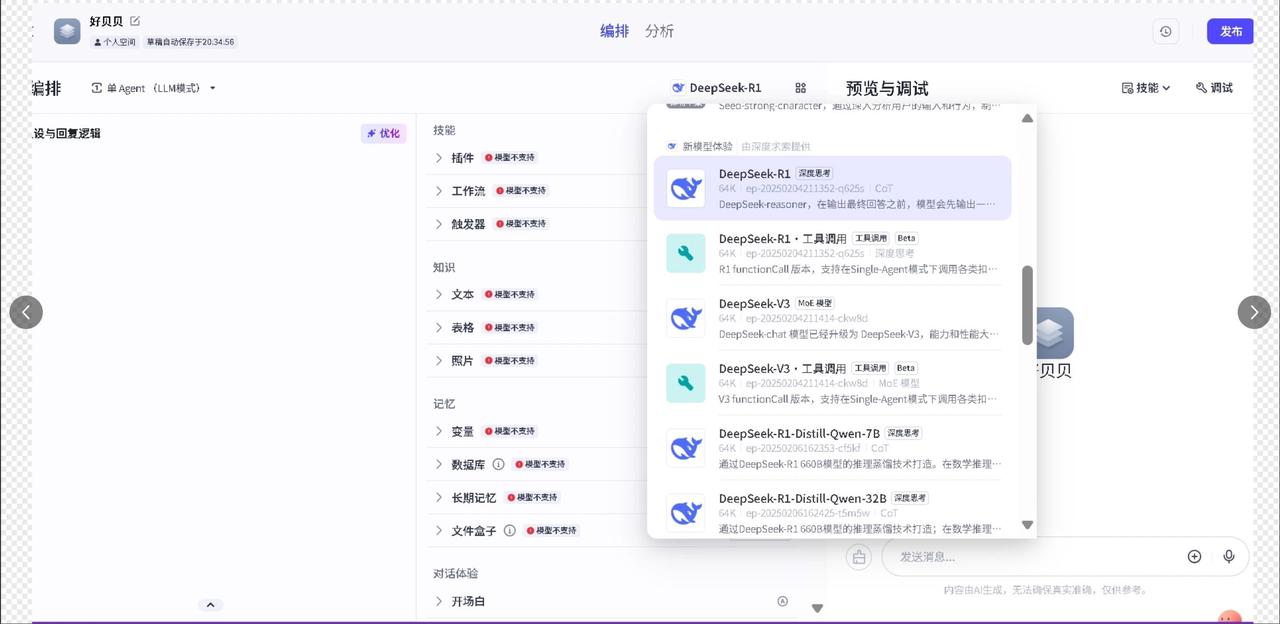The image size is (1280, 624).
Task: Click the wrench icon of DeepSeek-R1・工具调用 entry
Action: point(686,253)
